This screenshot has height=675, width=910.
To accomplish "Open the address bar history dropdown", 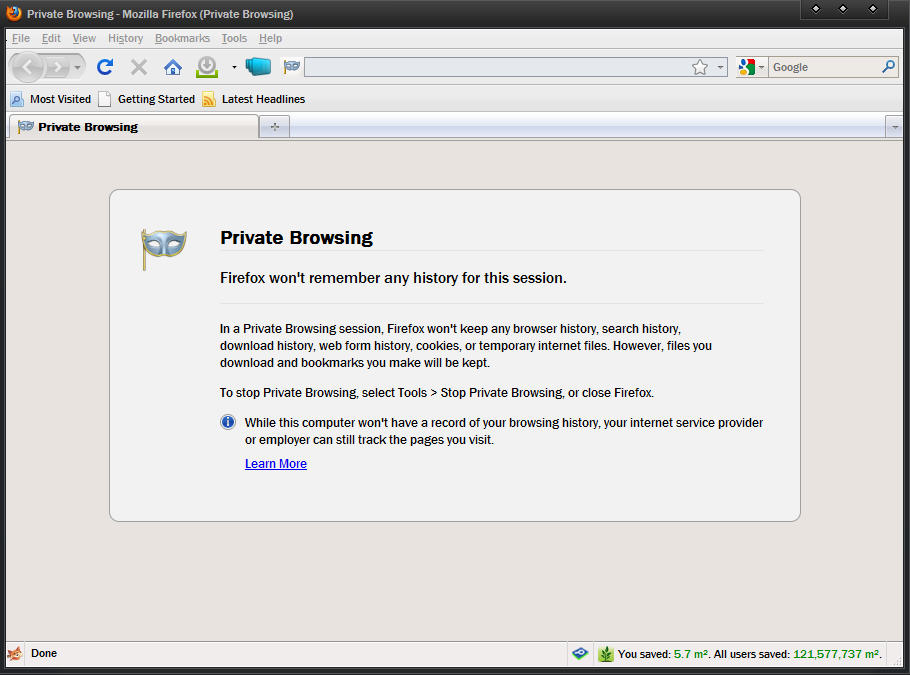I will (720, 67).
